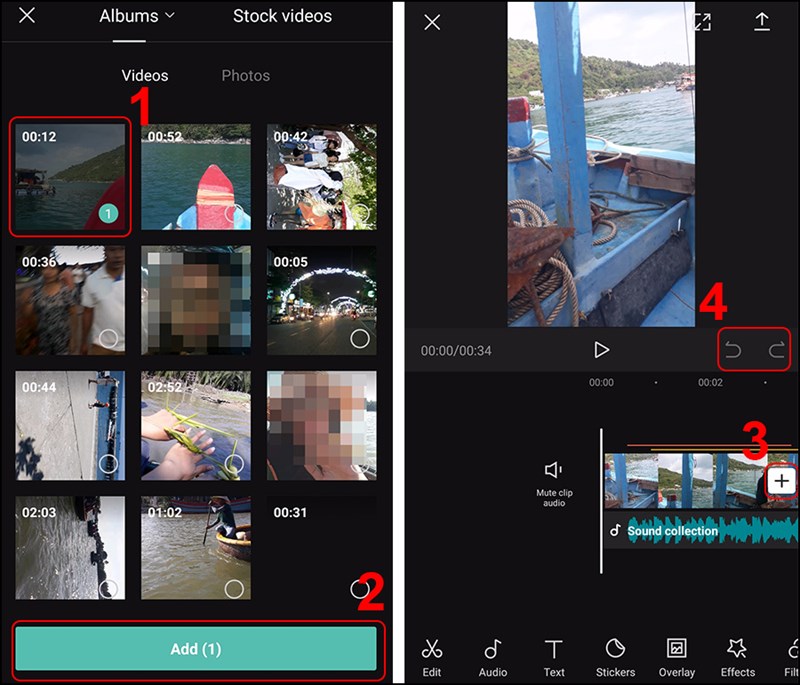Tap the Add (1) button
This screenshot has height=685, width=800.
coord(196,648)
